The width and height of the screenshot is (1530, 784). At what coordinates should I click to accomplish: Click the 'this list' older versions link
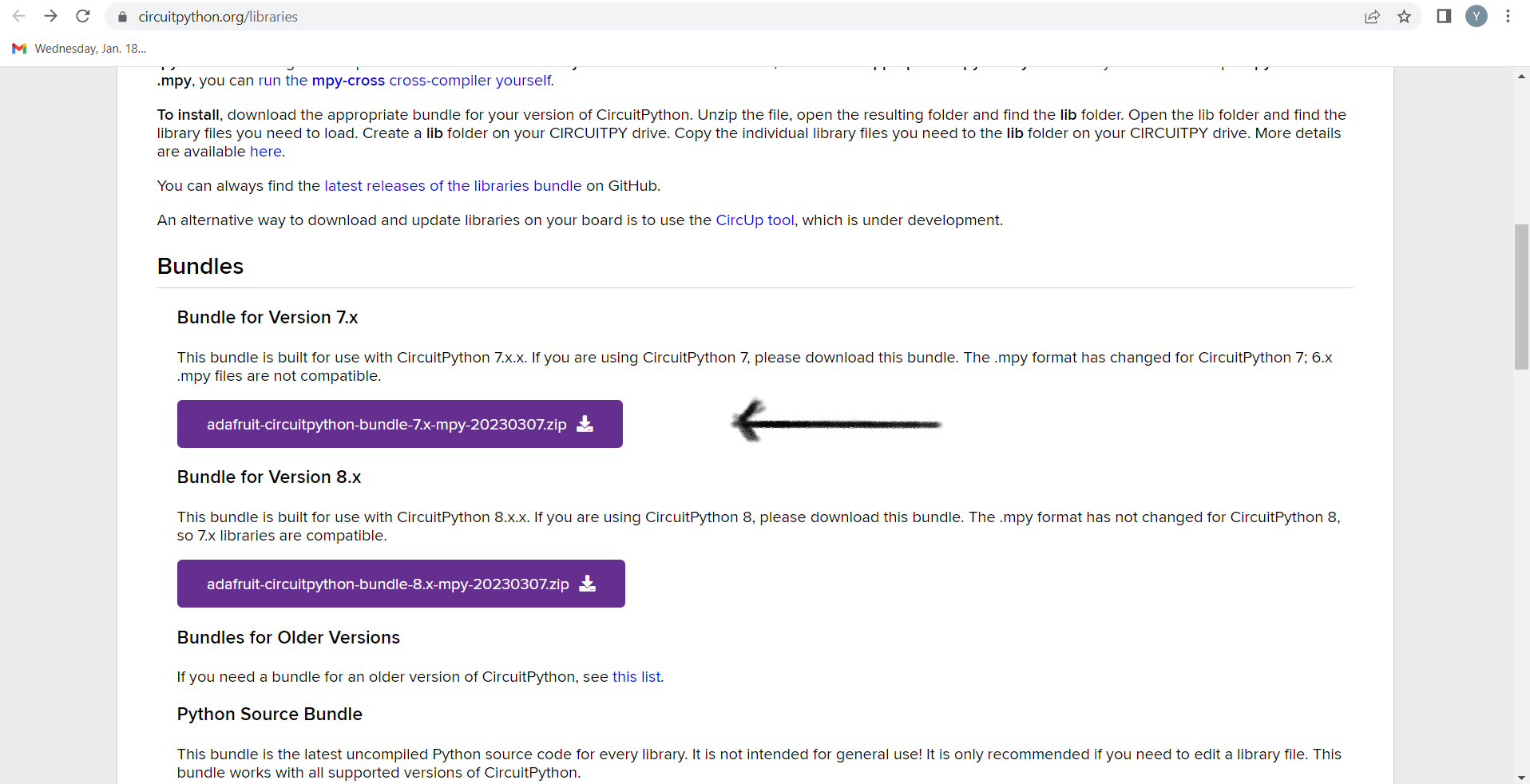(636, 676)
